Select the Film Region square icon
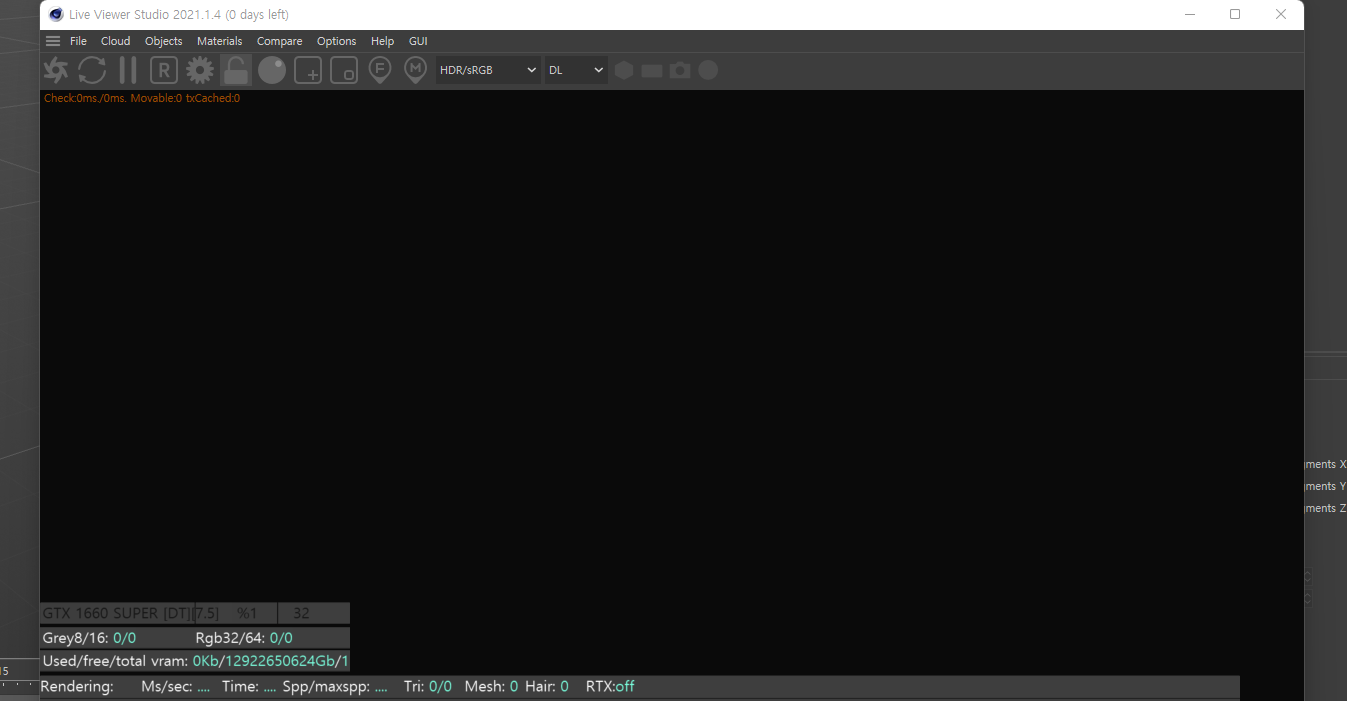 [344, 70]
